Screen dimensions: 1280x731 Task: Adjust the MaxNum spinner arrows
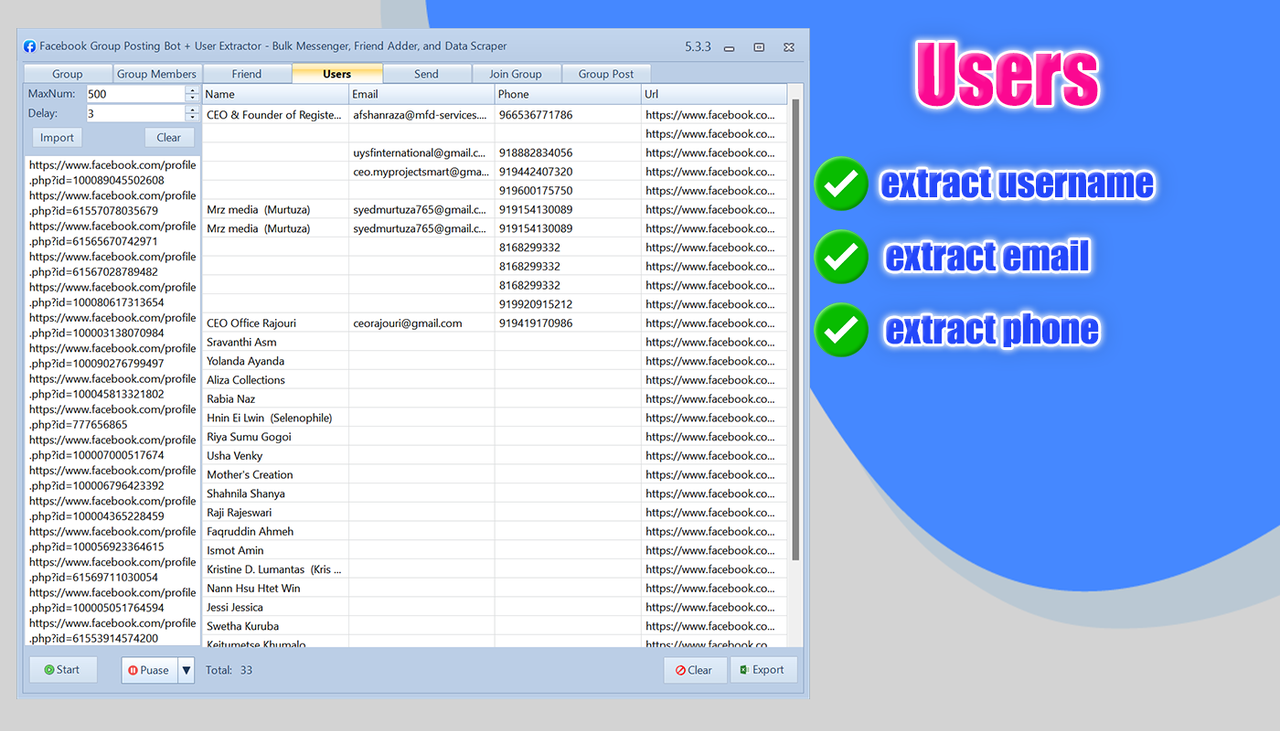click(192, 94)
